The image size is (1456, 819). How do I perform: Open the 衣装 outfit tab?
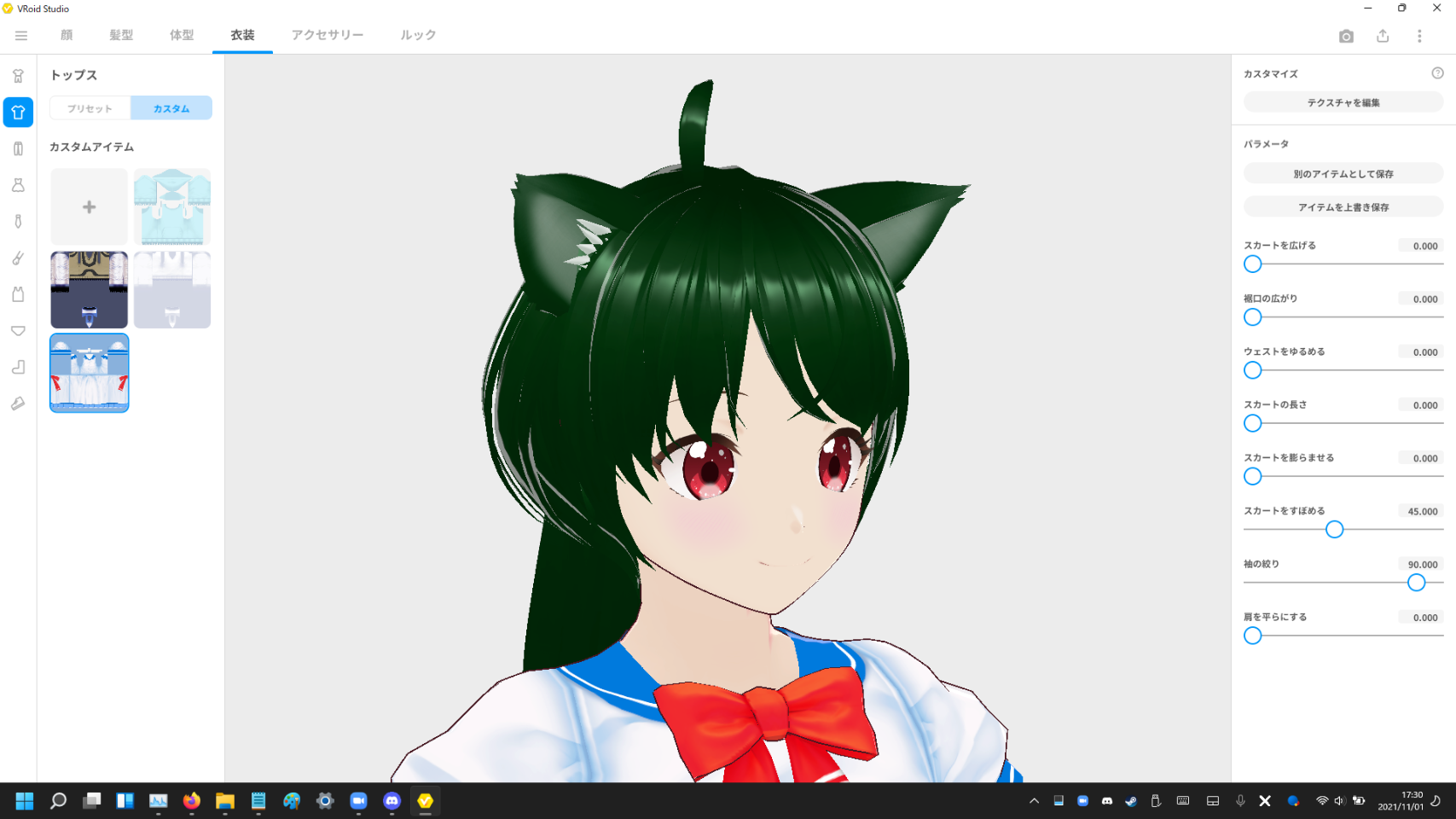click(242, 35)
